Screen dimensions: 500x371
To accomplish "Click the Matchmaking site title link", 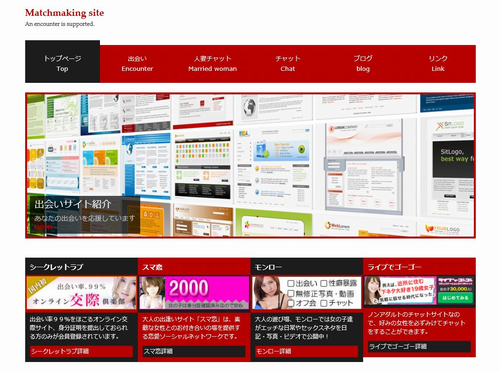I will (64, 13).
